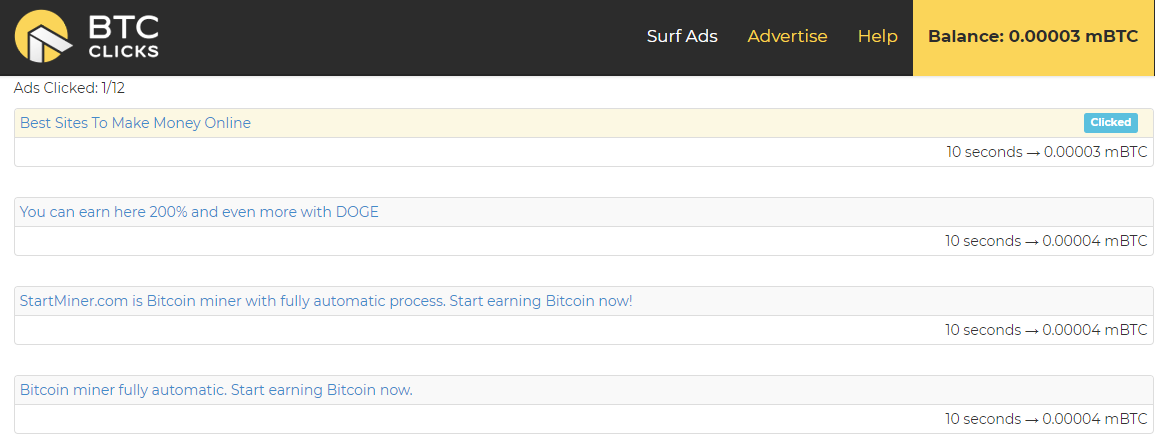Click the BTC Clicks logo icon
The image size is (1155, 448).
[43, 36]
